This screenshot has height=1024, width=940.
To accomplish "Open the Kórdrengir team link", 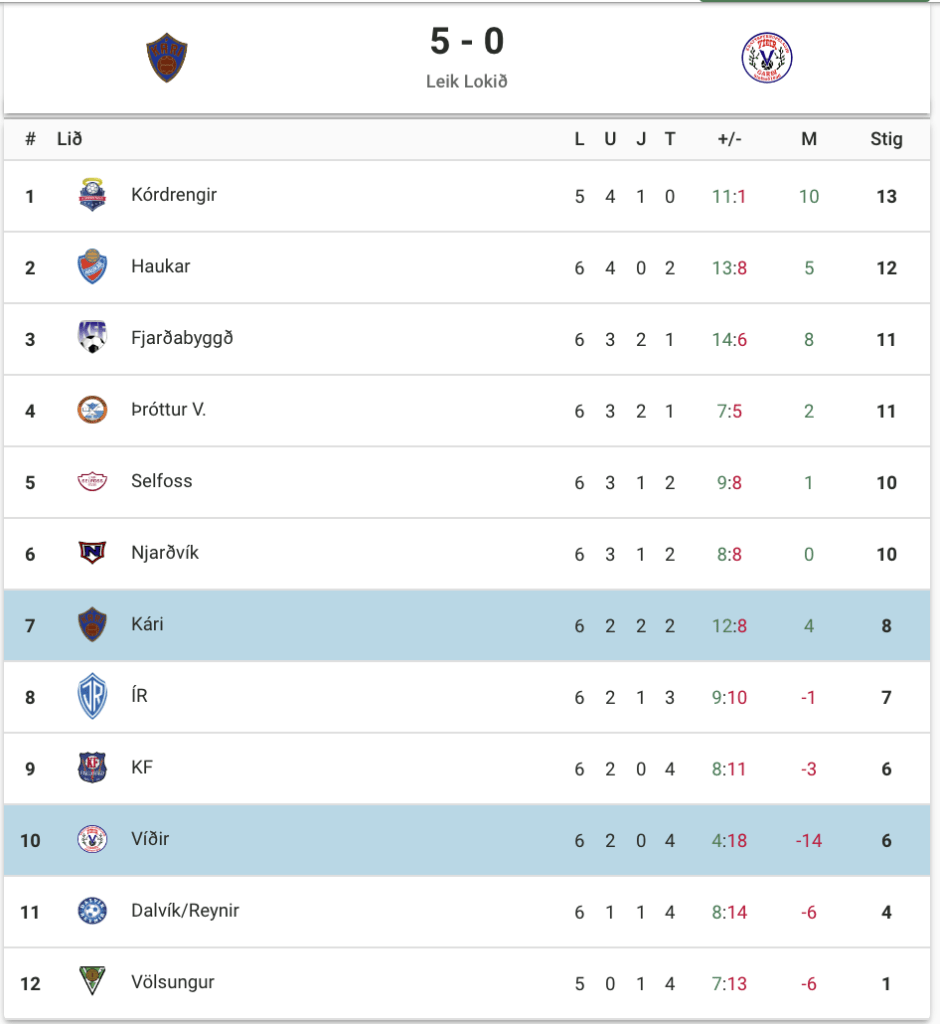I will 174,195.
